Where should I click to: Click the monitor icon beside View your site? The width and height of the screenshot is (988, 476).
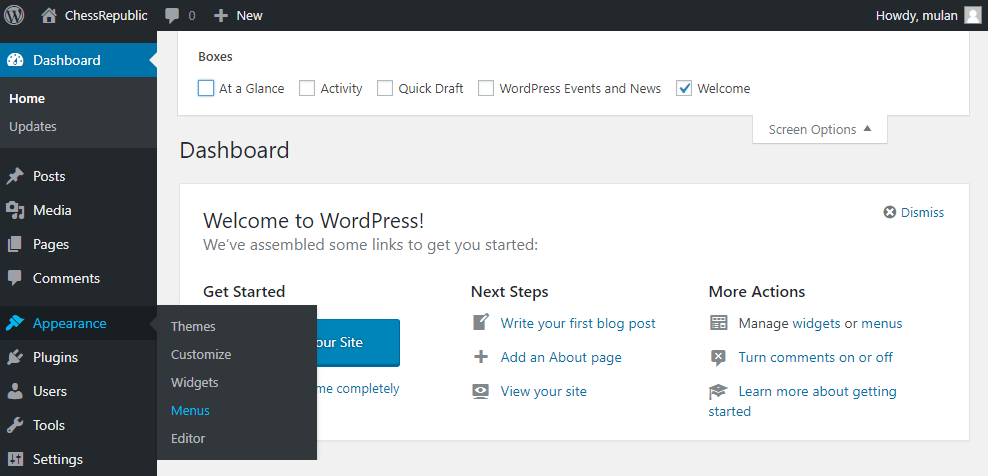[x=481, y=392]
